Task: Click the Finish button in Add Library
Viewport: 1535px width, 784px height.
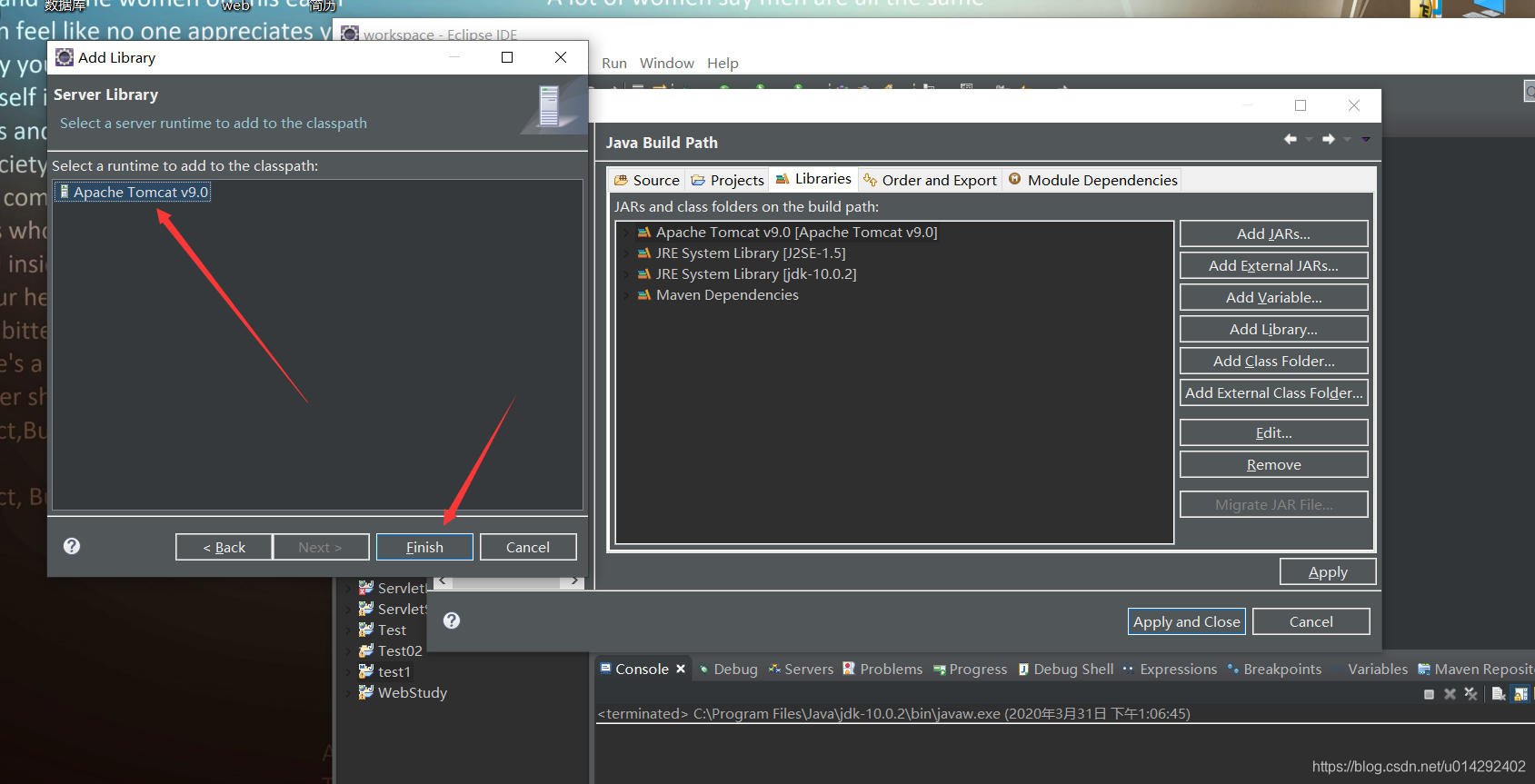Action: 424,547
